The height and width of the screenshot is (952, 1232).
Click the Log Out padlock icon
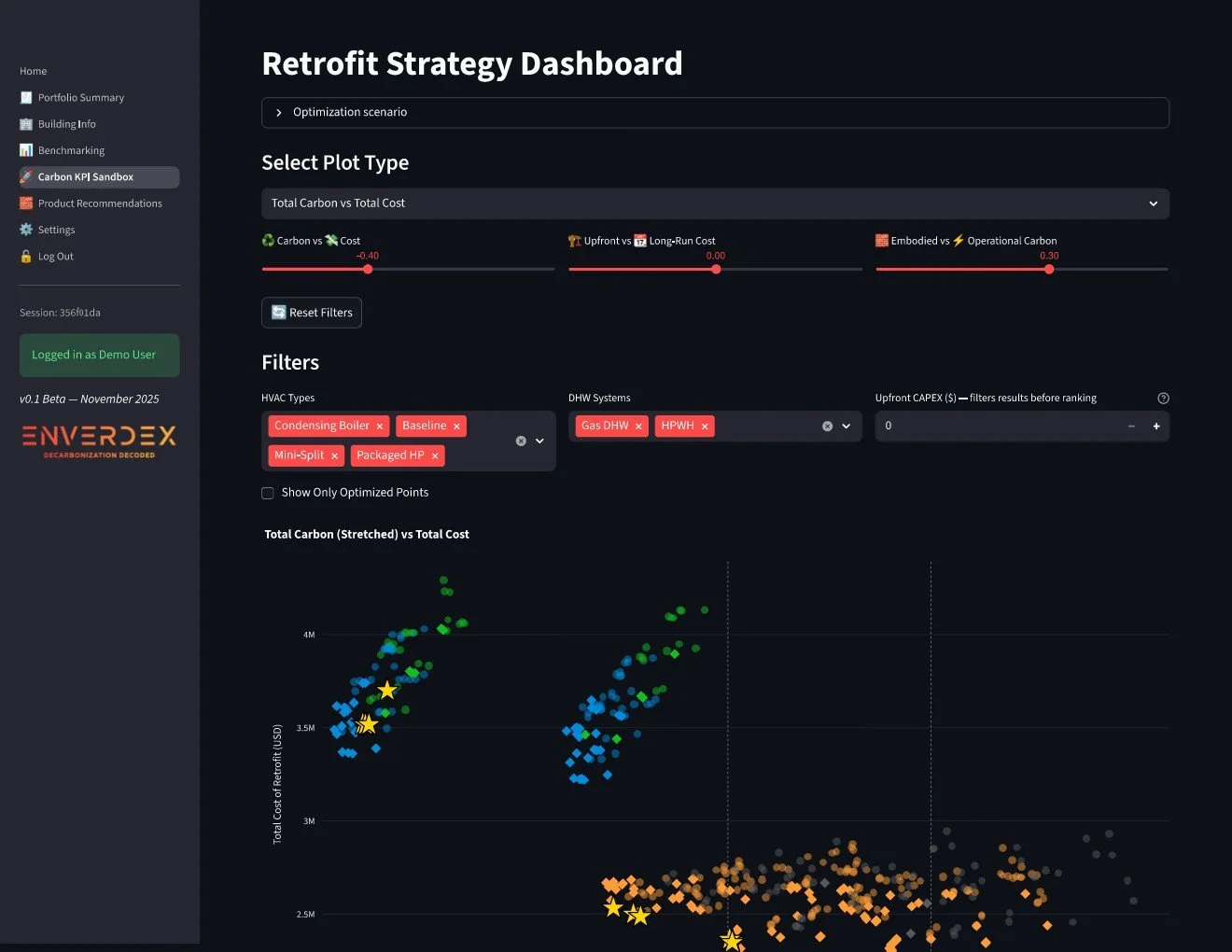(x=25, y=256)
